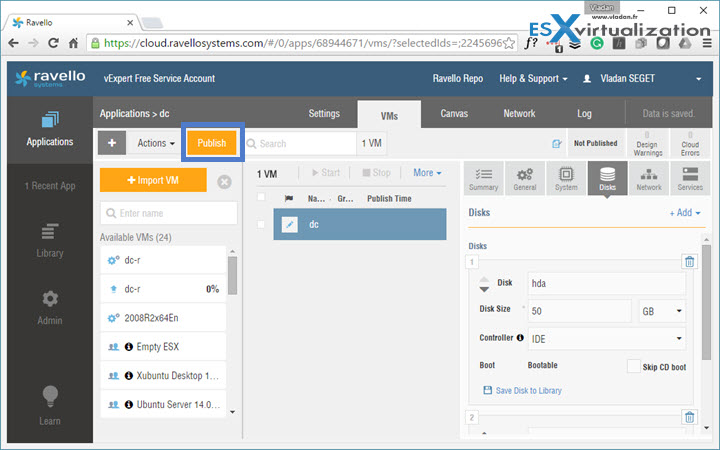Viewport: 720px width, 450px height.
Task: Click the Design Warnings indicator
Action: click(x=647, y=144)
